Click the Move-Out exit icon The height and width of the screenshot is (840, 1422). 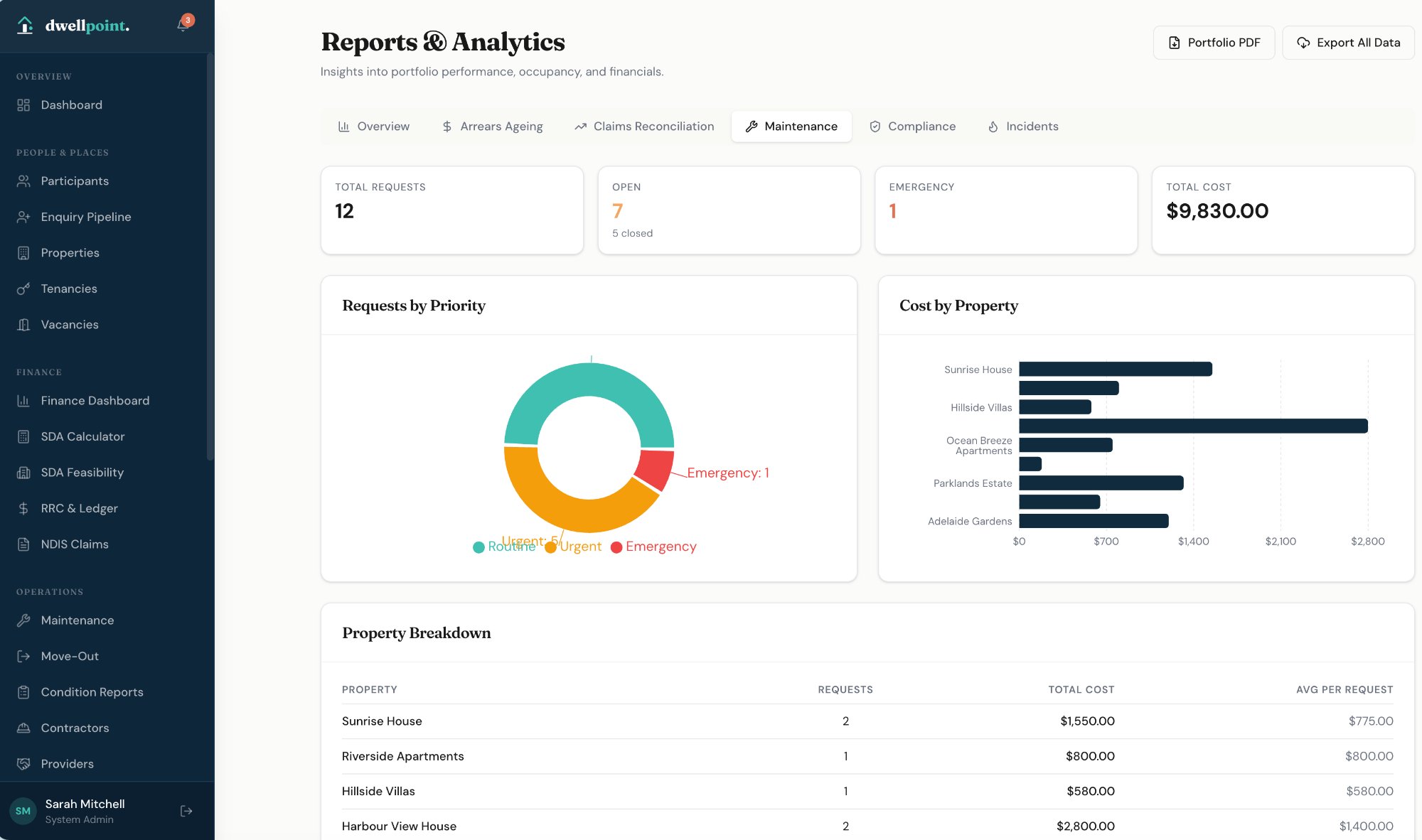click(23, 656)
